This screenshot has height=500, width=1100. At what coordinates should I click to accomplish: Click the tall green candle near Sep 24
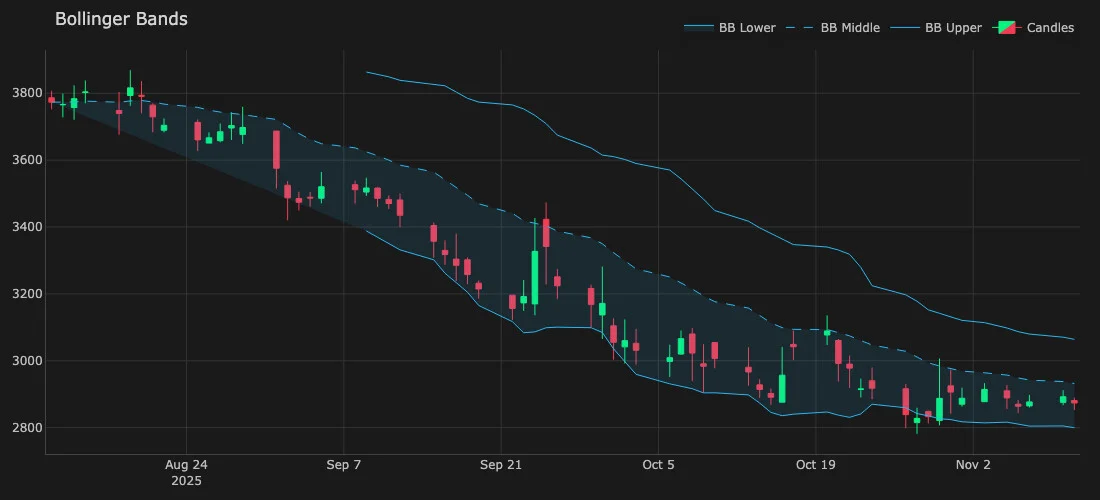point(535,277)
